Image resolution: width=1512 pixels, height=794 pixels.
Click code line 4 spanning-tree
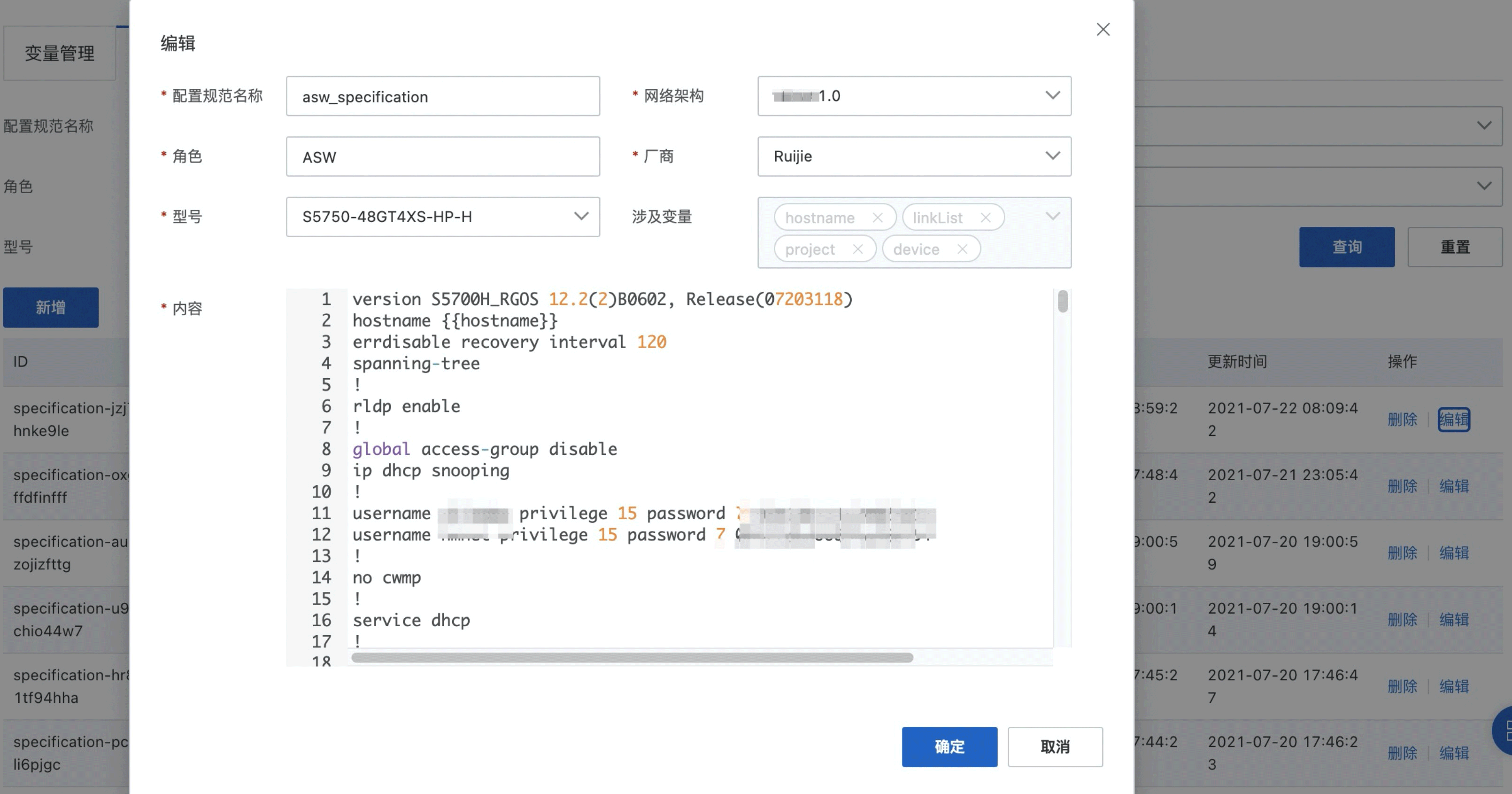pyautogui.click(x=416, y=364)
